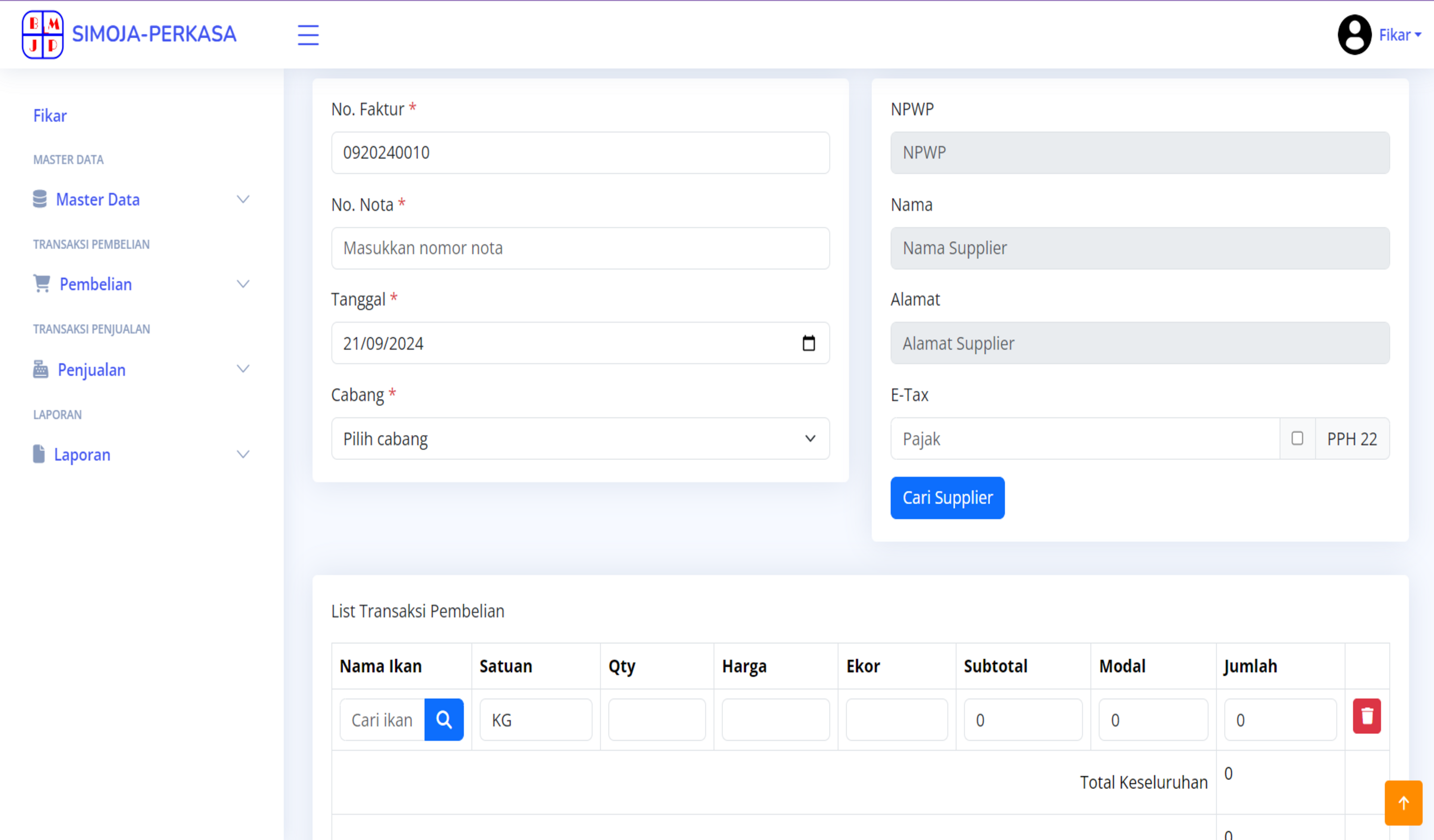Click the Cari Supplier button

pyautogui.click(x=947, y=498)
